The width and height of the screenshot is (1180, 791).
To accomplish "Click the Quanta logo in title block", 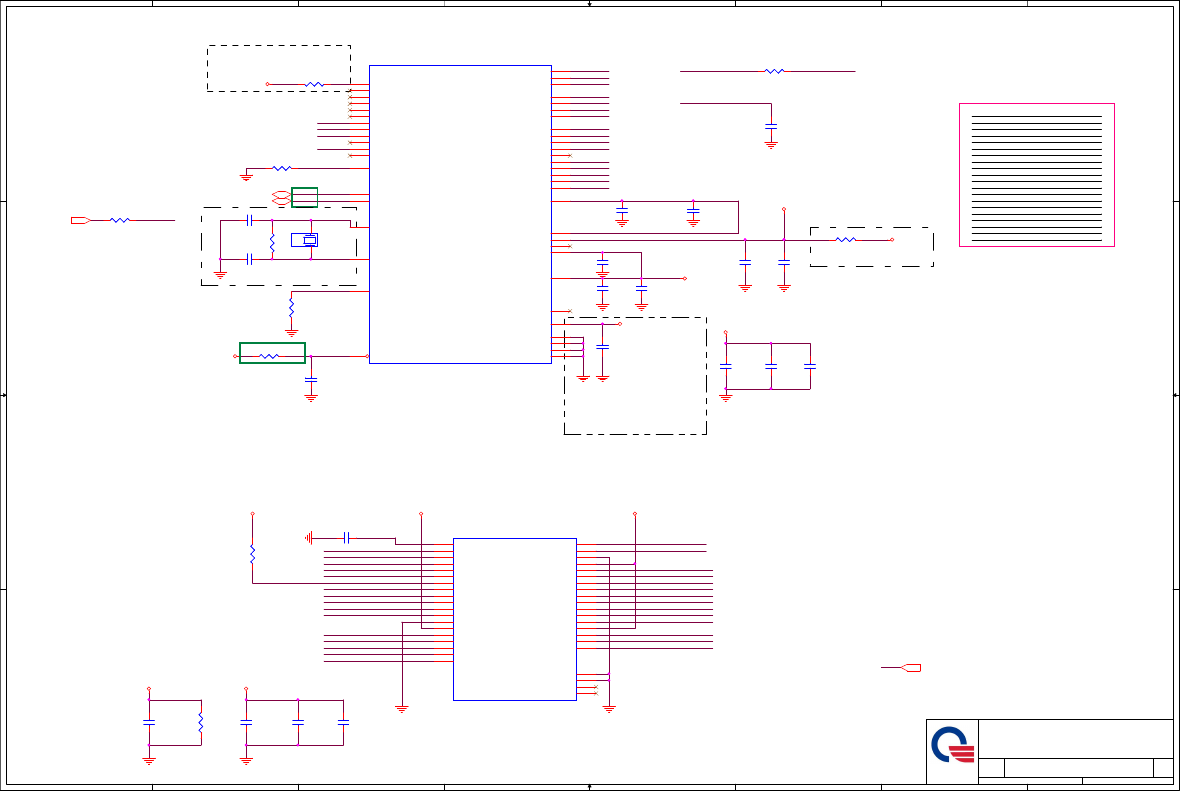I will pos(952,744).
